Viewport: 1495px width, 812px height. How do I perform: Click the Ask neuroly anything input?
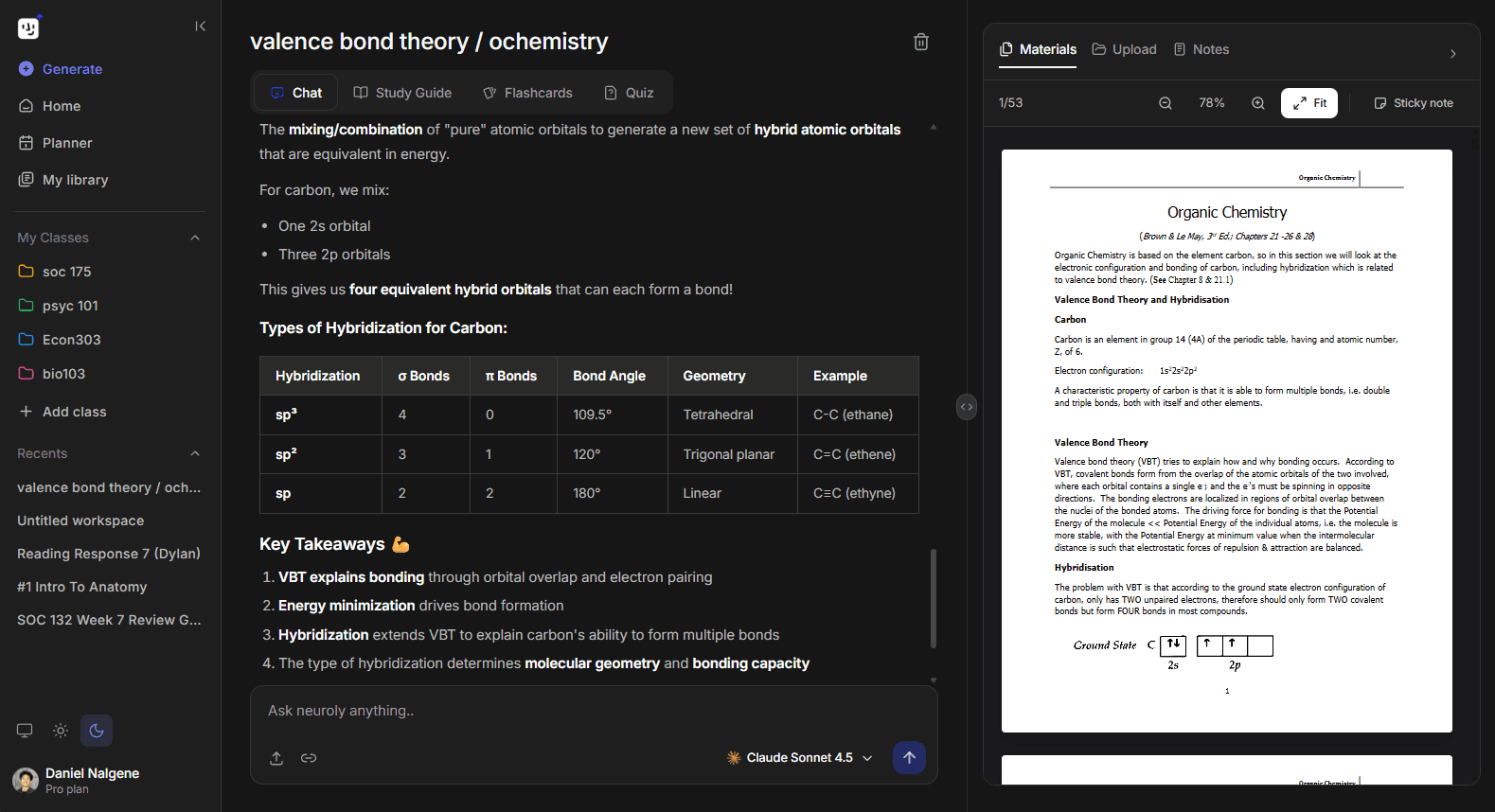coord(594,711)
